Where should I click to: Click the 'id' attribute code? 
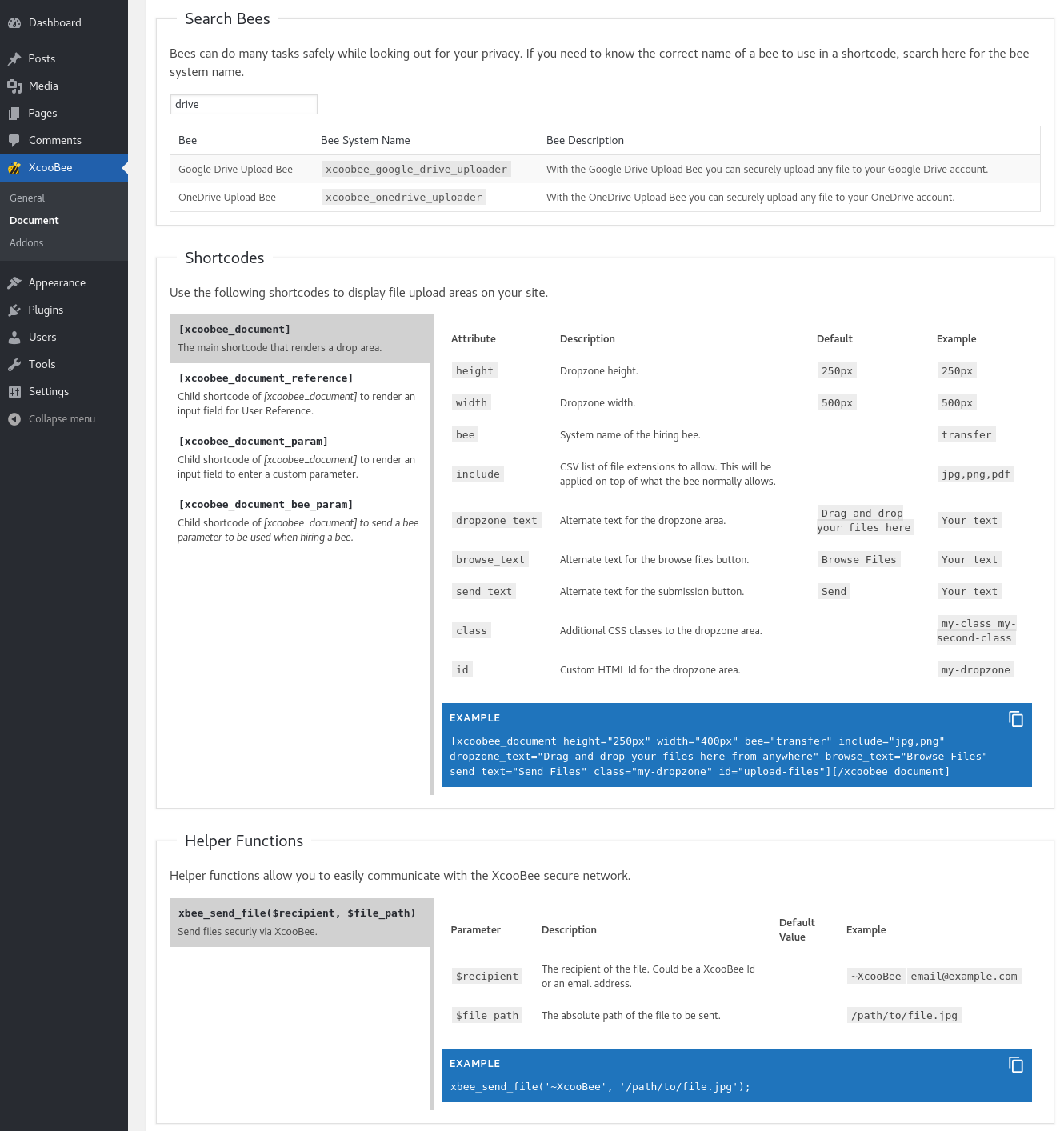click(x=462, y=669)
